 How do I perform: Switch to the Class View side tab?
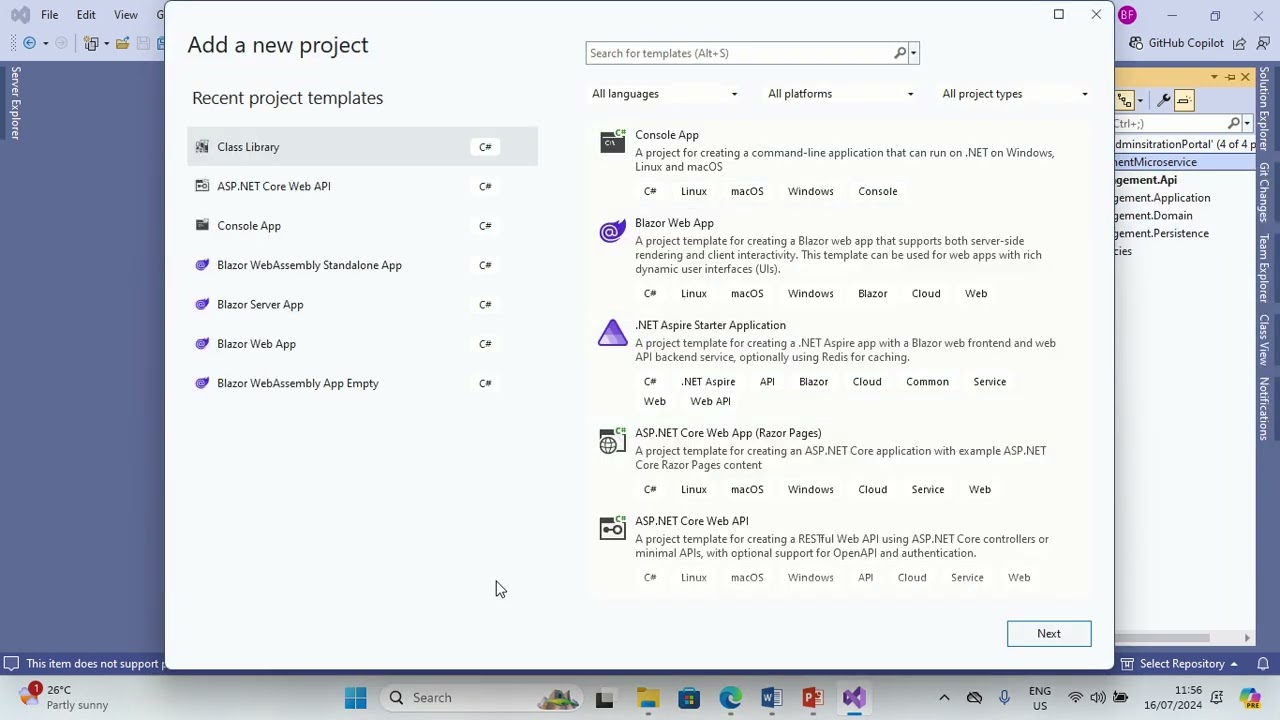1265,340
